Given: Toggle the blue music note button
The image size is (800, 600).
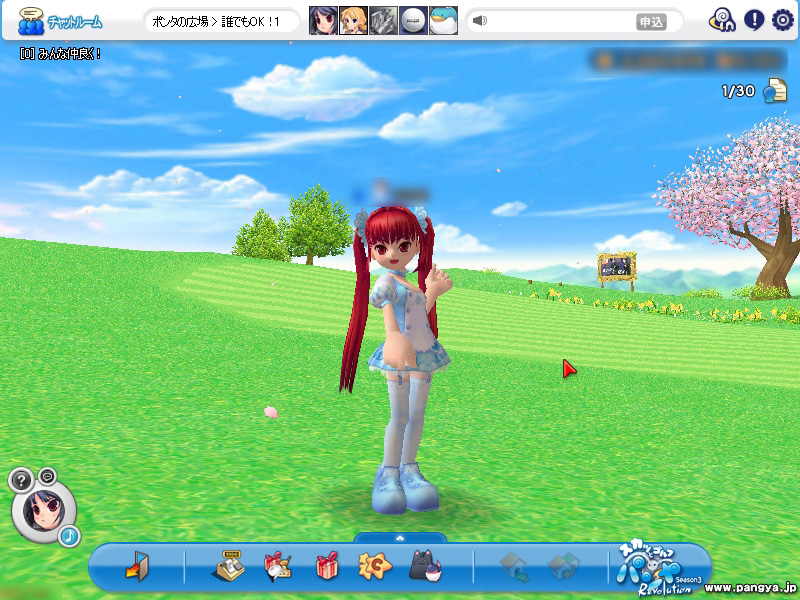Looking at the screenshot, I should 68,537.
